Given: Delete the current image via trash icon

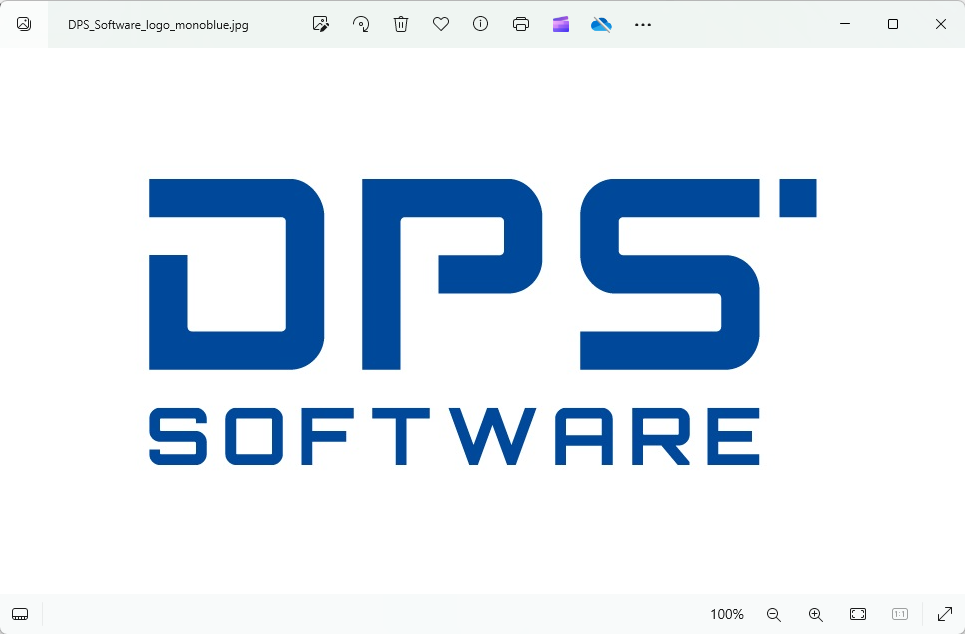Looking at the screenshot, I should tap(401, 24).
